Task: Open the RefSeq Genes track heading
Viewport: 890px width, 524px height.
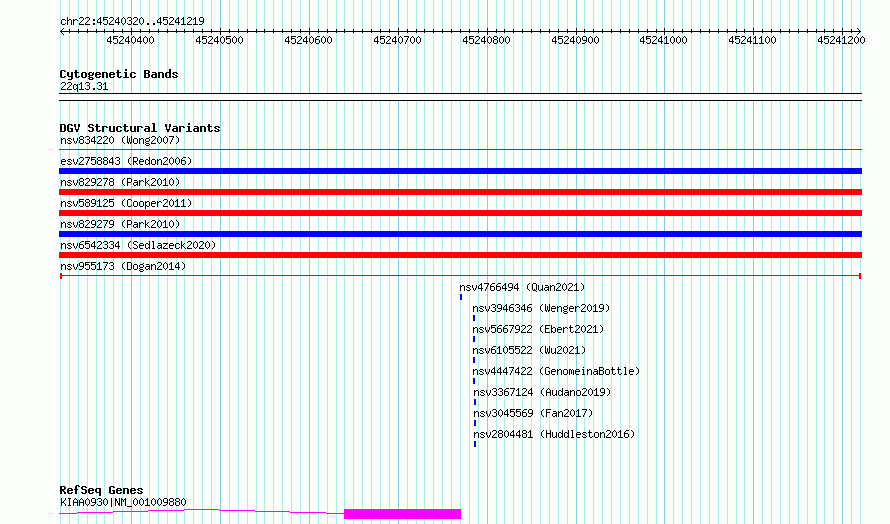Action: tap(101, 490)
